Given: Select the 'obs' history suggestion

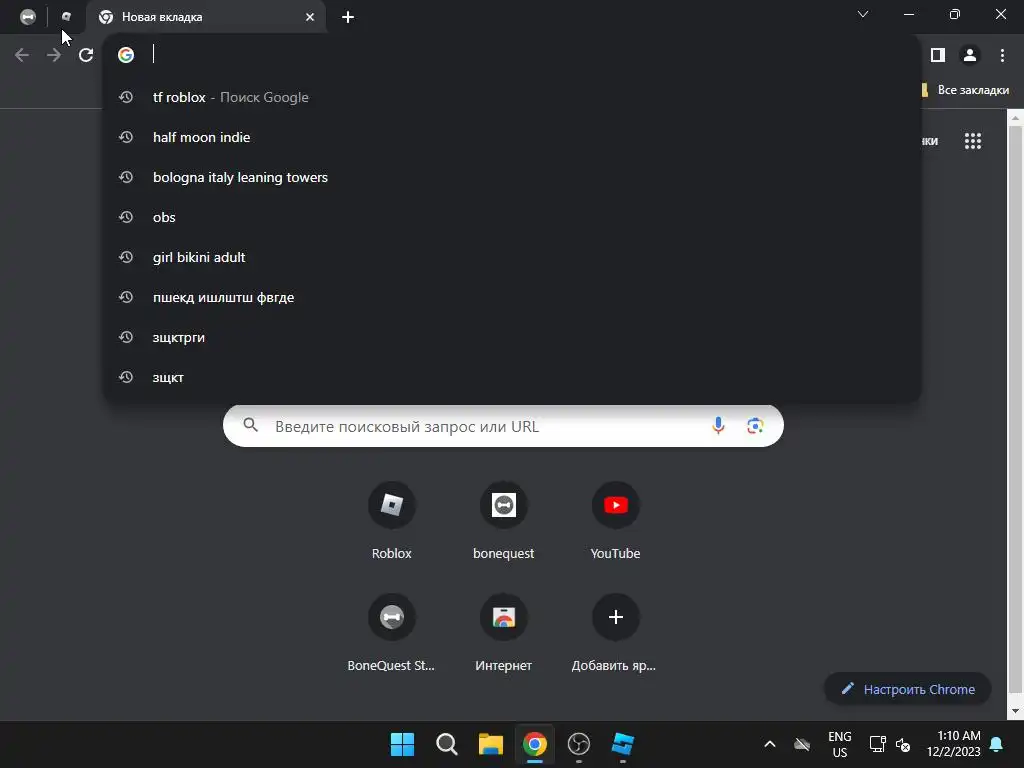Looking at the screenshot, I should pyautogui.click(x=512, y=217).
